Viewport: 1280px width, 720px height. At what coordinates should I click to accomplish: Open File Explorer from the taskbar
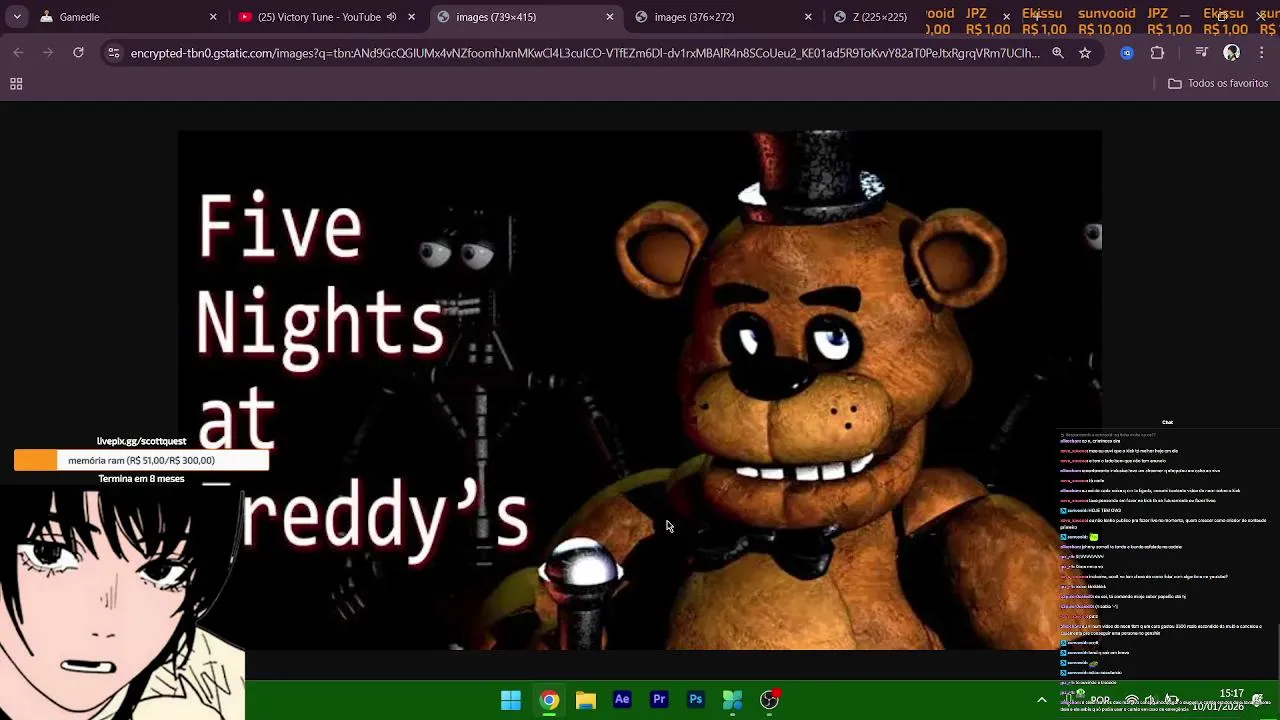click(x=586, y=700)
